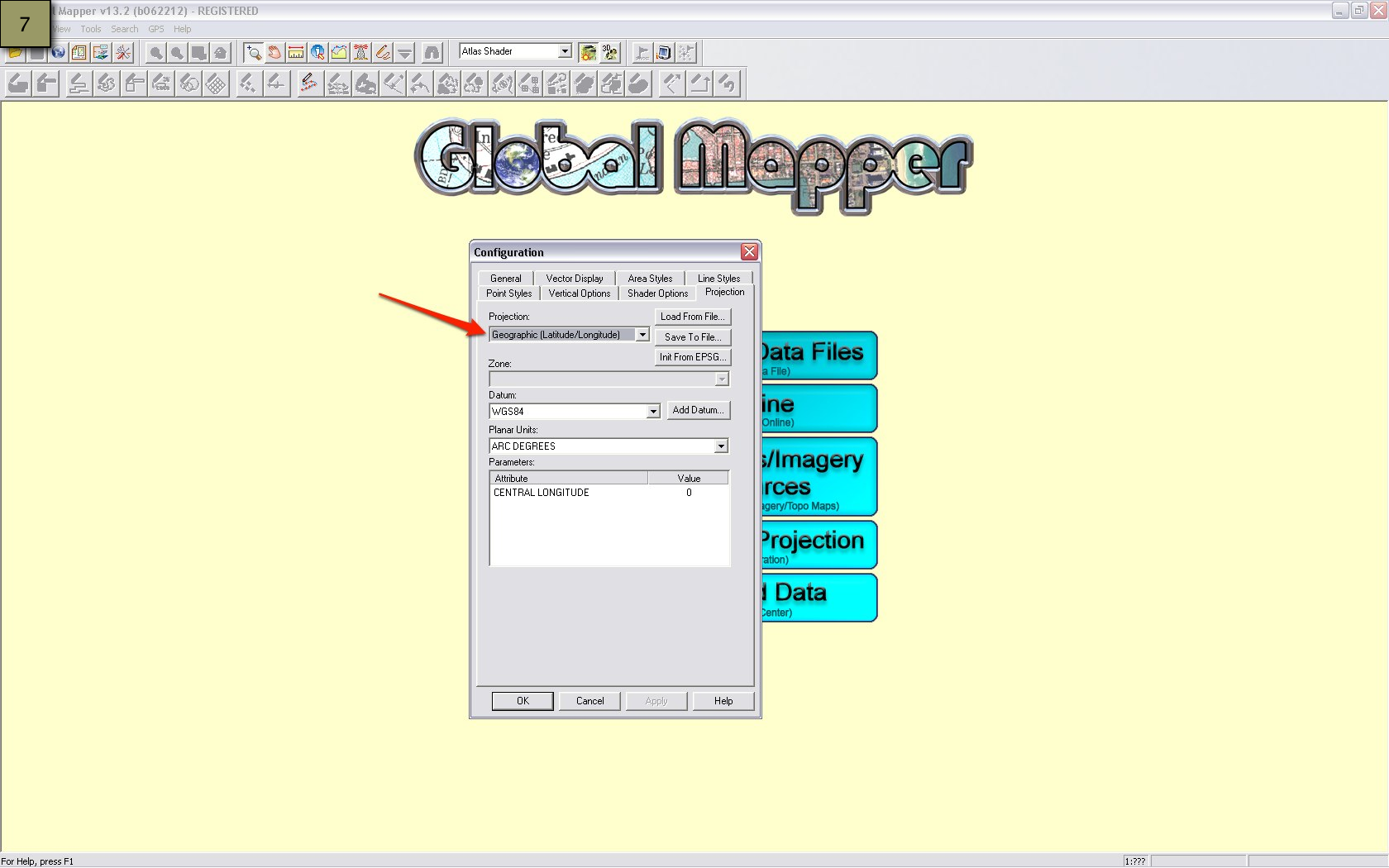1389x868 pixels.
Task: Toggle the hill shading icon
Action: pyautogui.click(x=588, y=52)
